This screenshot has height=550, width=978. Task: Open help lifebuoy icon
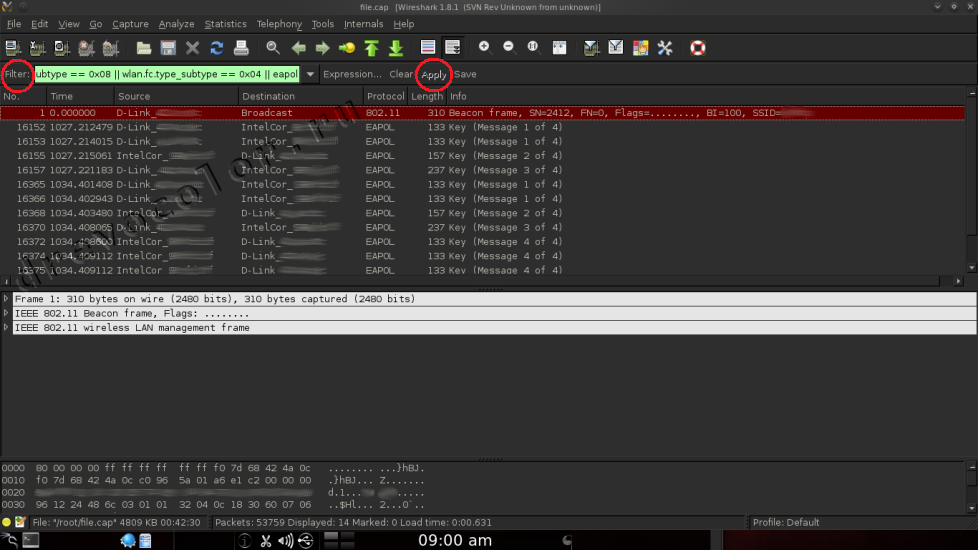[x=697, y=47]
